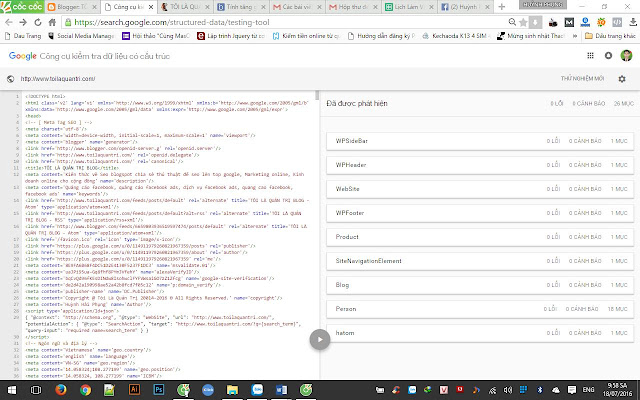The height and width of the screenshot is (400, 640).
Task: Open the volume control in system tray
Action: pyautogui.click(x=508, y=390)
